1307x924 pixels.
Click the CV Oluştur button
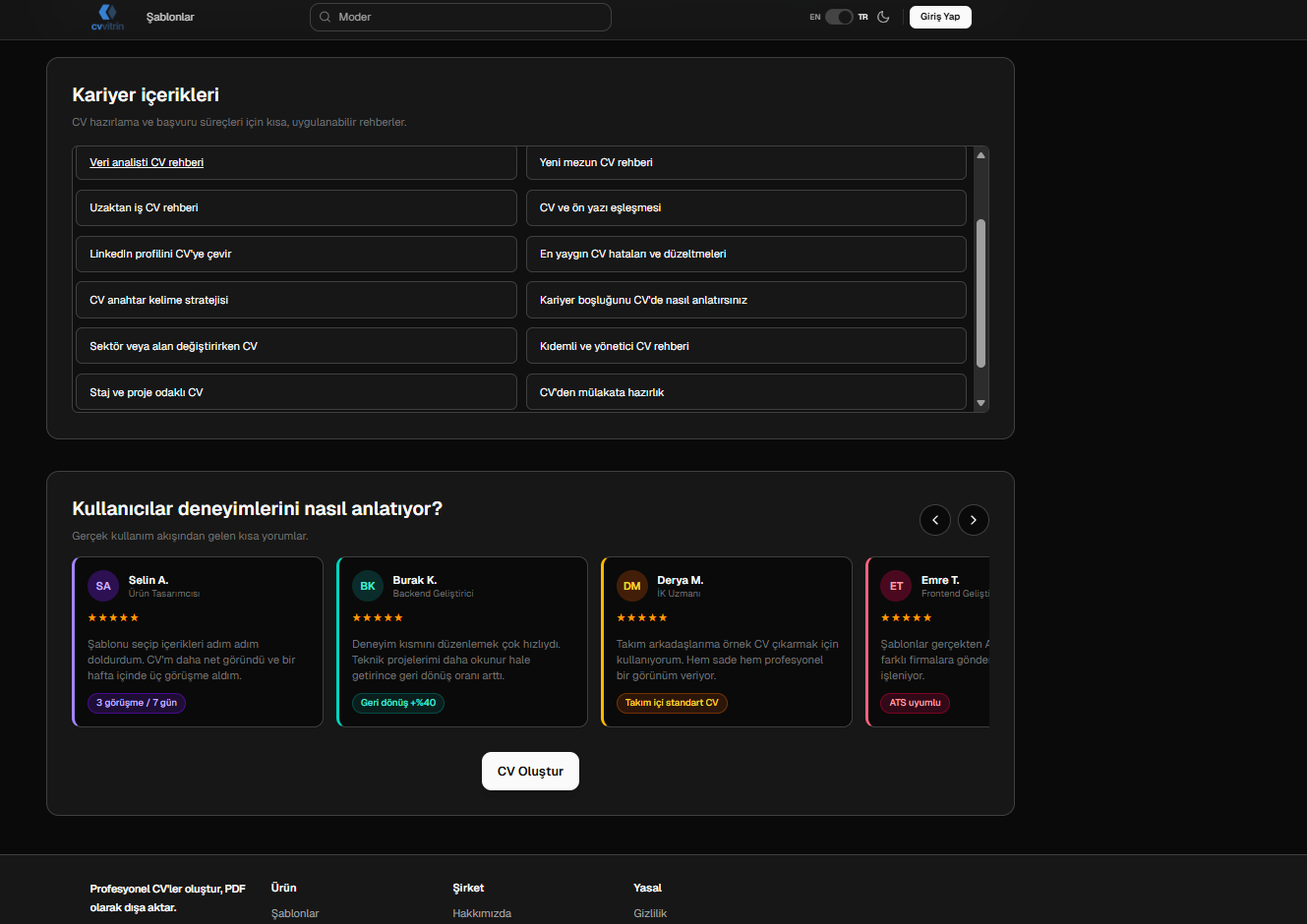530,771
